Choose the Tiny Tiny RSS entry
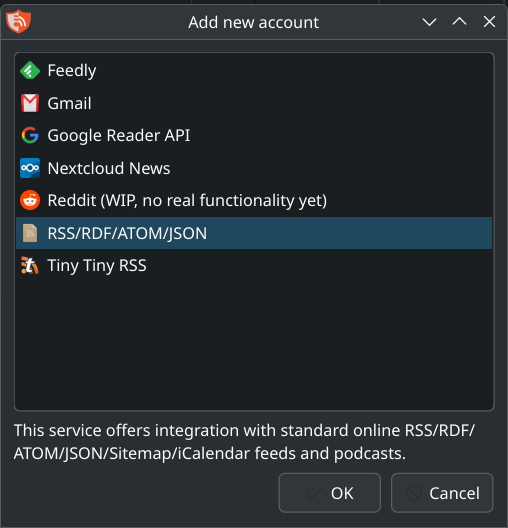 (254, 265)
